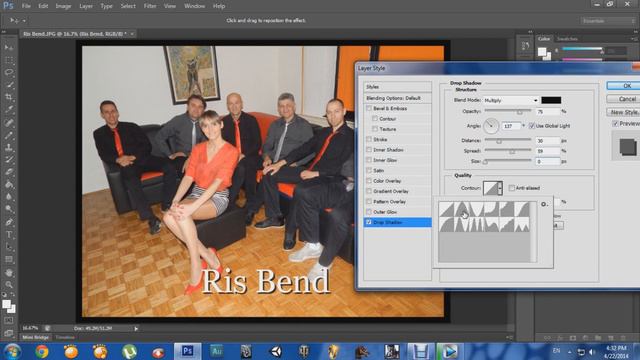640x360 pixels.
Task: Select the Pen tool
Action: tap(9, 222)
